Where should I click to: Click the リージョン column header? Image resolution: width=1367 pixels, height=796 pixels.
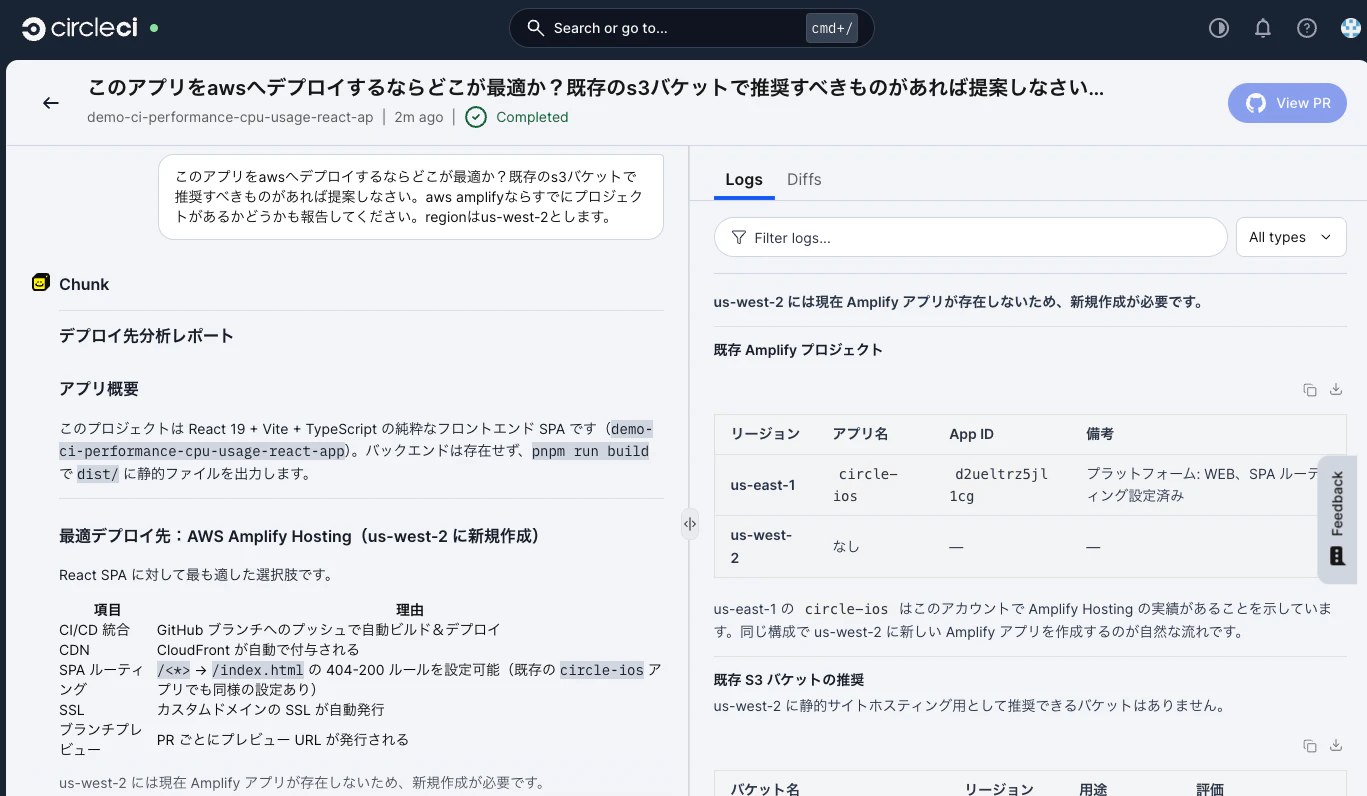[765, 434]
